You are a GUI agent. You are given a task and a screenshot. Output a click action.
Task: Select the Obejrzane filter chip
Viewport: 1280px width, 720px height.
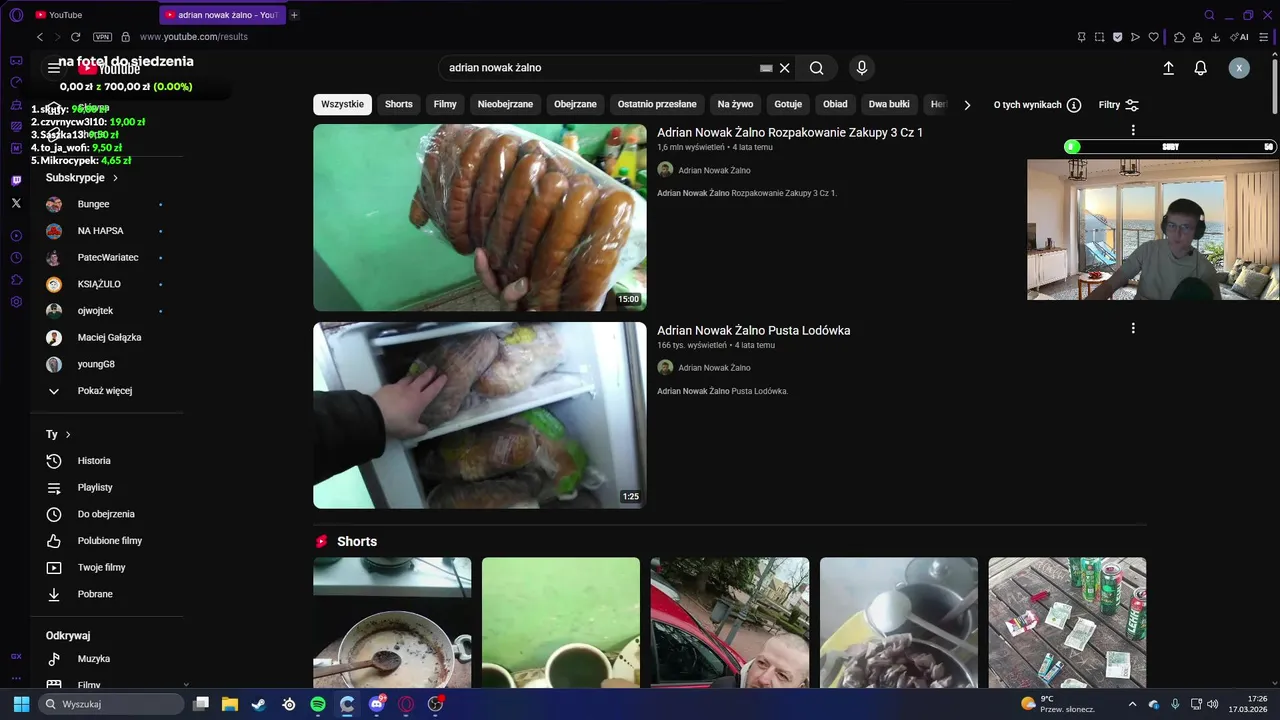(x=575, y=104)
